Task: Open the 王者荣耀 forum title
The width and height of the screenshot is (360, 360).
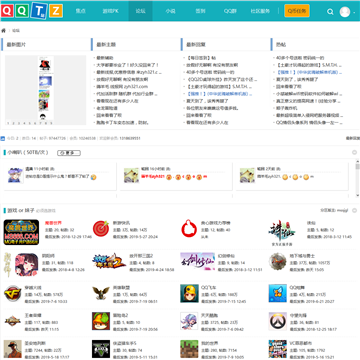Action: (x=33, y=315)
